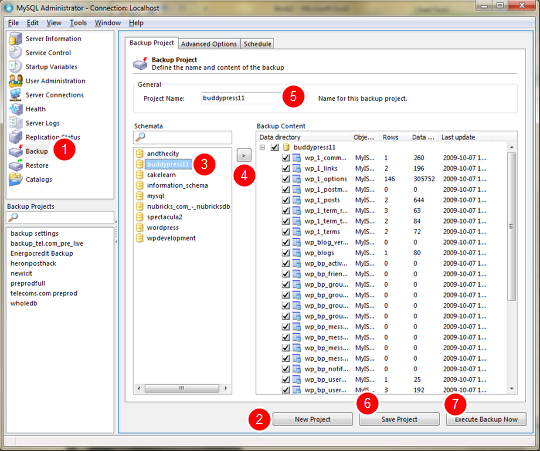Image resolution: width=540 pixels, height=451 pixels.
Task: Click Rows column header
Action: point(394,137)
